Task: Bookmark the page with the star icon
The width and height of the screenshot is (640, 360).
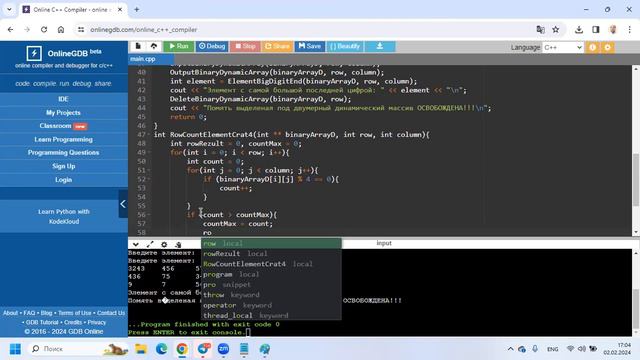Action: point(556,29)
